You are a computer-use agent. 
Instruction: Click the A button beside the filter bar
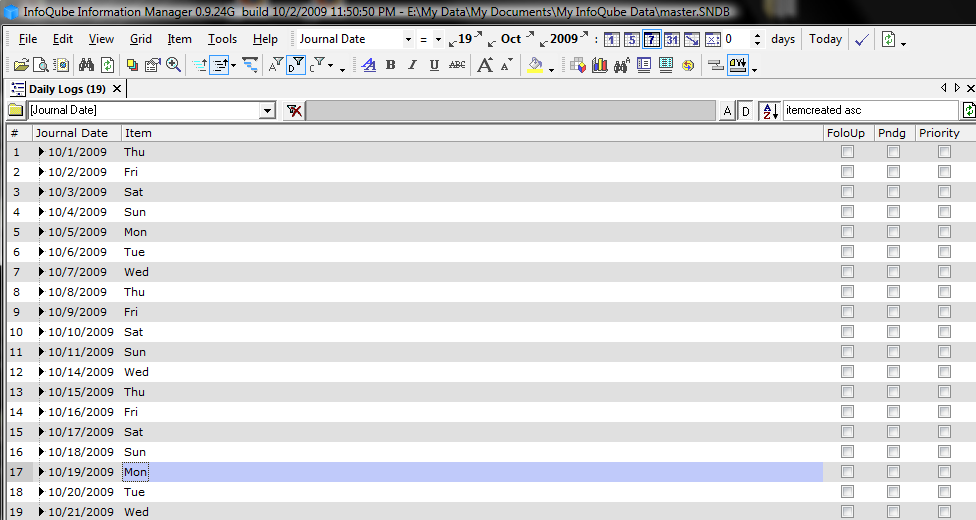click(x=727, y=111)
